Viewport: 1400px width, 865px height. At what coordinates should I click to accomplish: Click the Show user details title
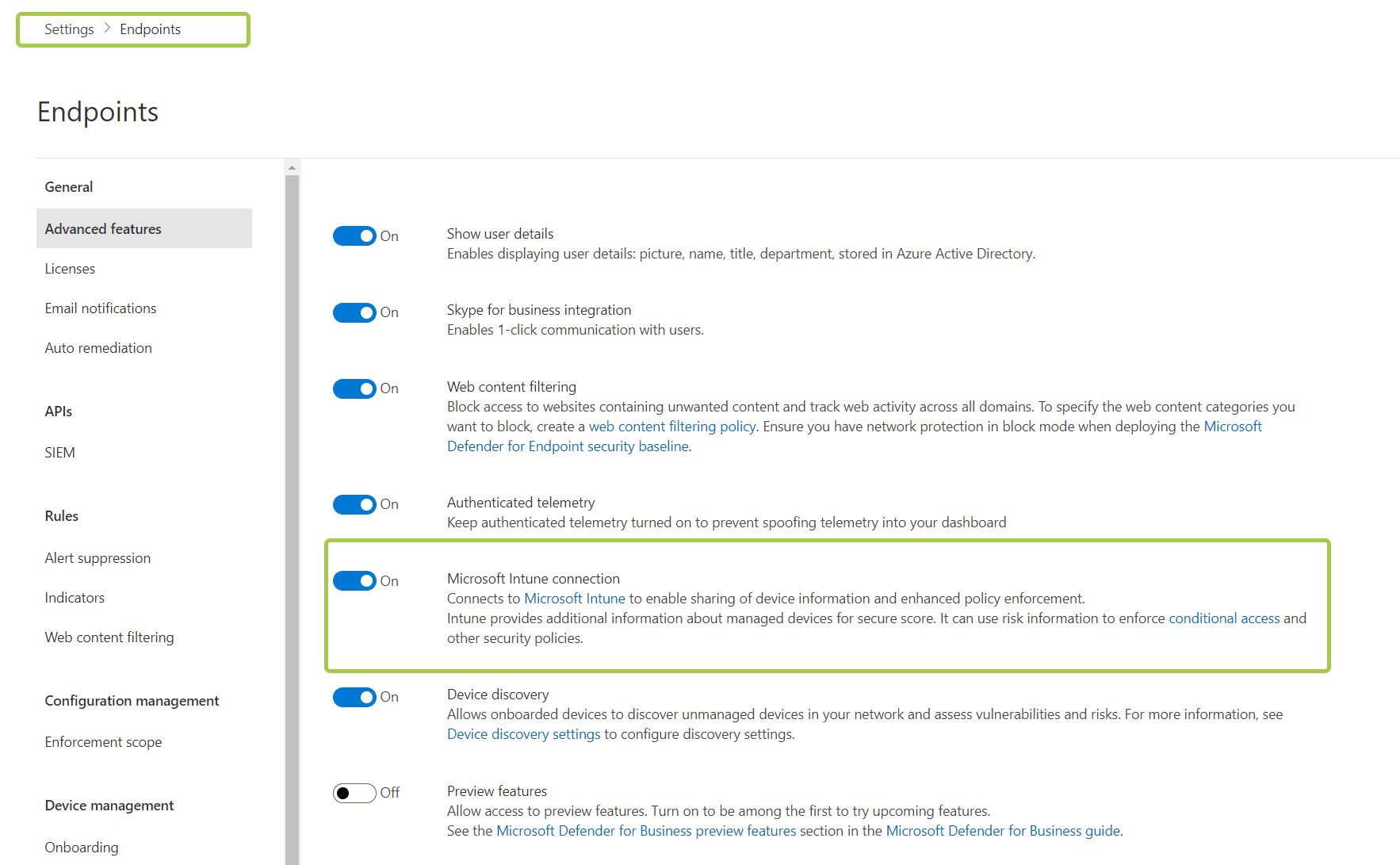point(500,234)
